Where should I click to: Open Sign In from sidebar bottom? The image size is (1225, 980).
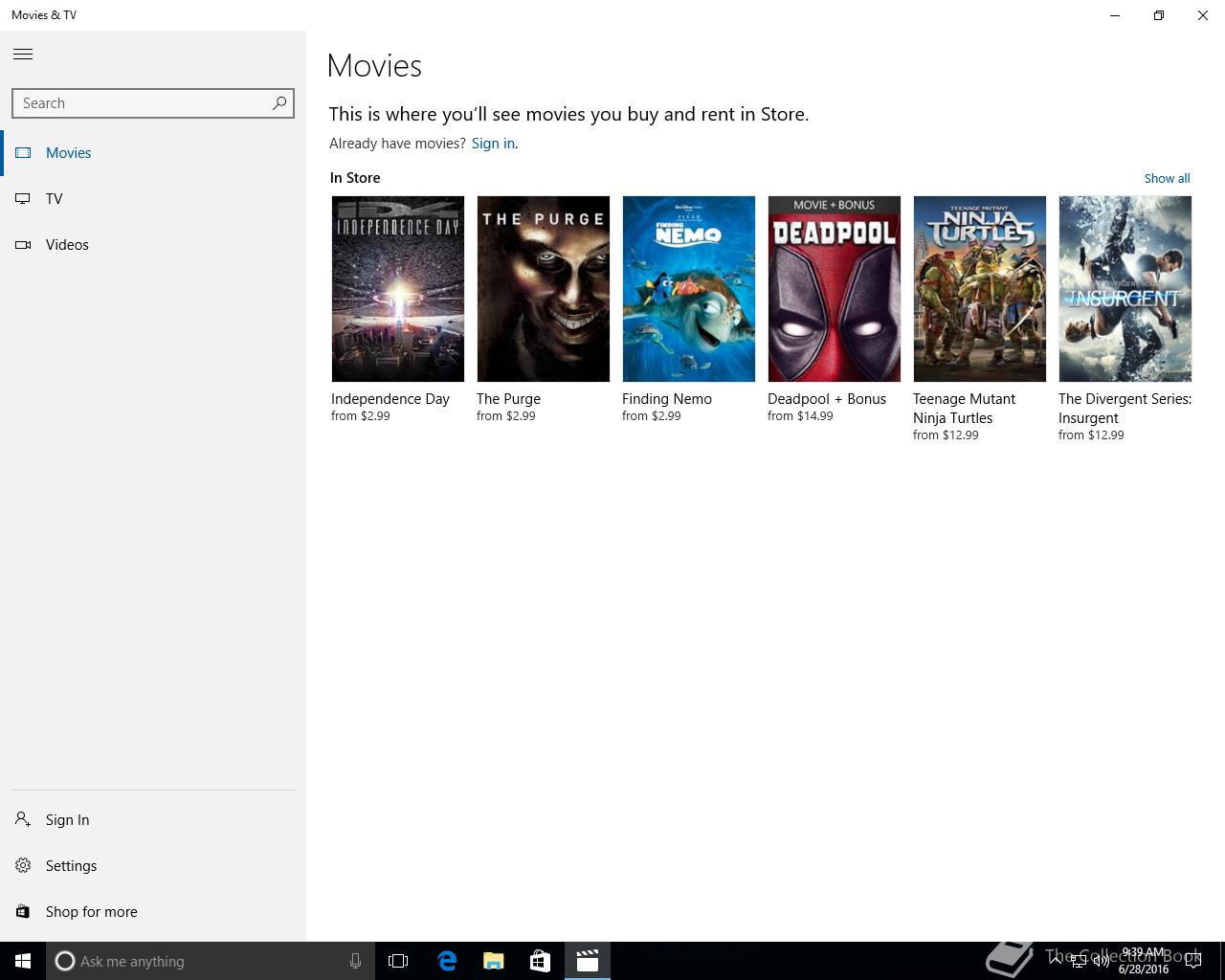(x=67, y=820)
